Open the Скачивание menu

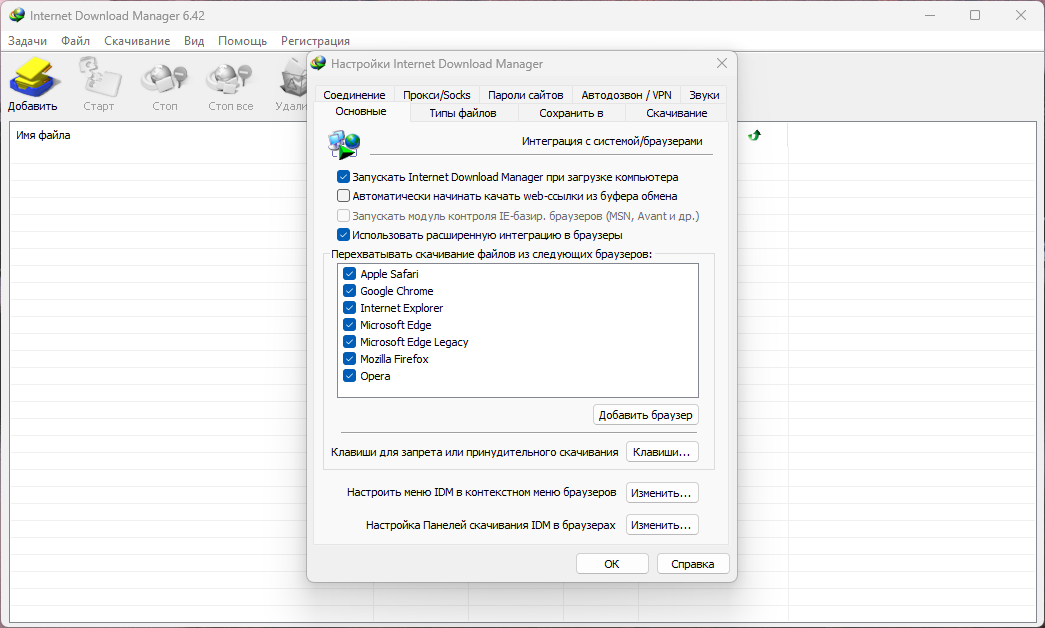click(137, 41)
